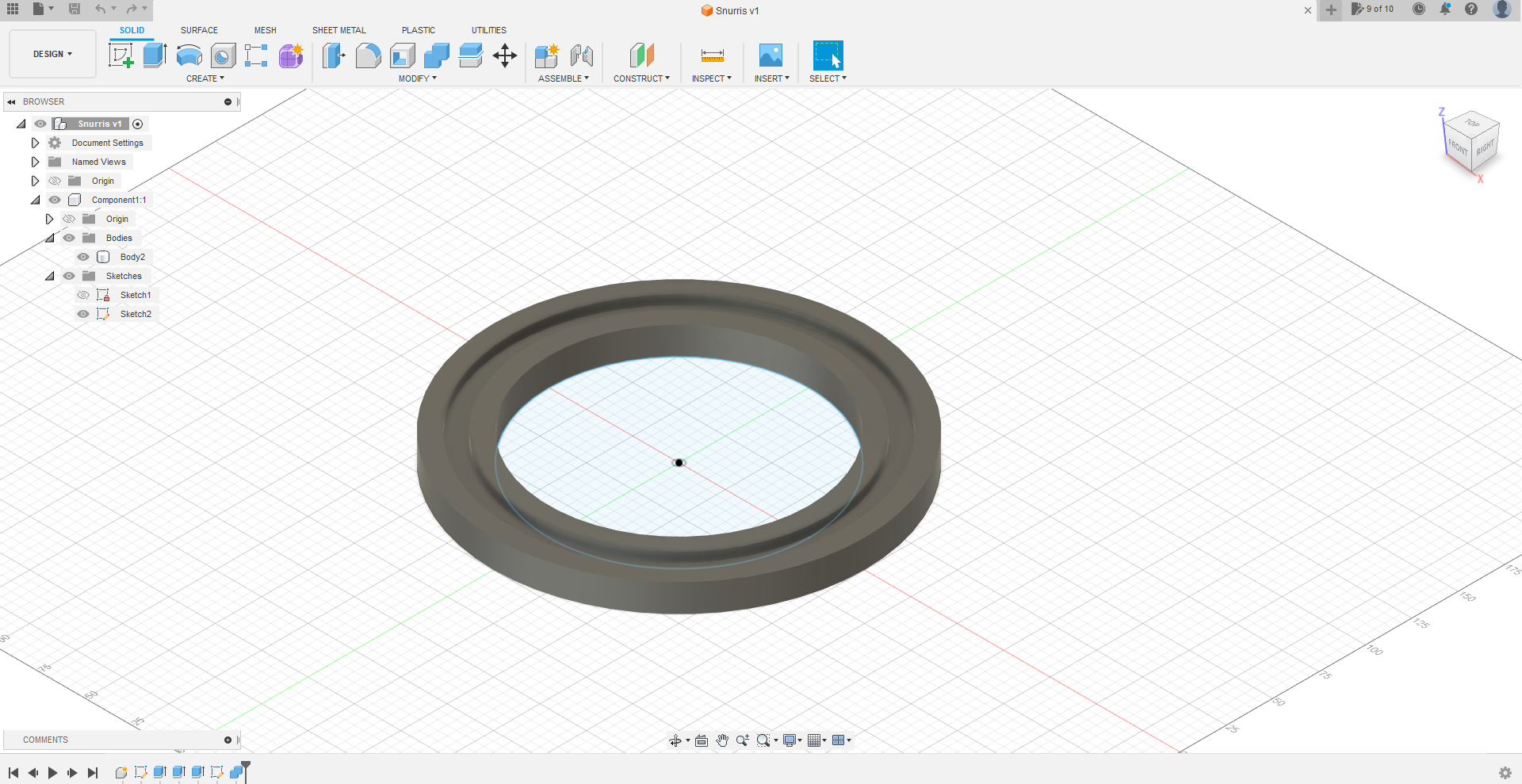
Task: Click the Look At icon in navigation bar
Action: (x=702, y=740)
